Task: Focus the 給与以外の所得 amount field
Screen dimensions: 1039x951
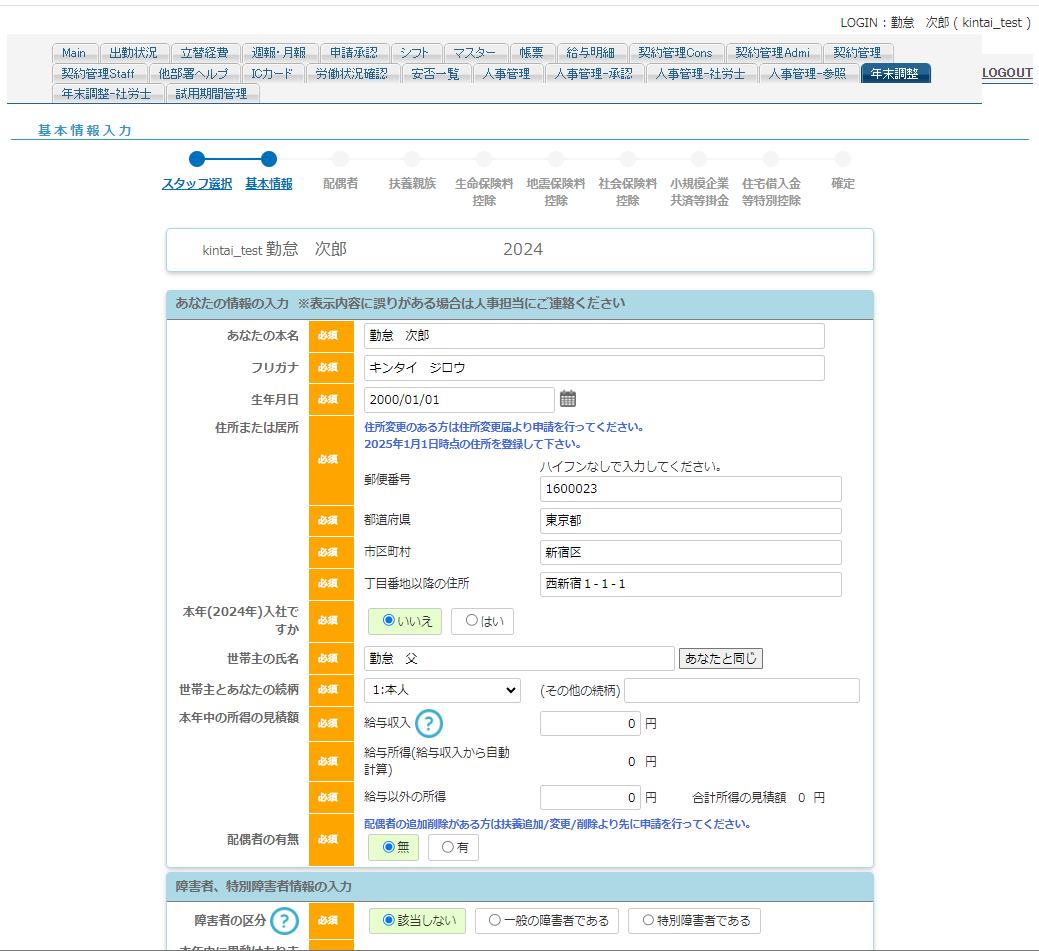Action: pos(590,798)
